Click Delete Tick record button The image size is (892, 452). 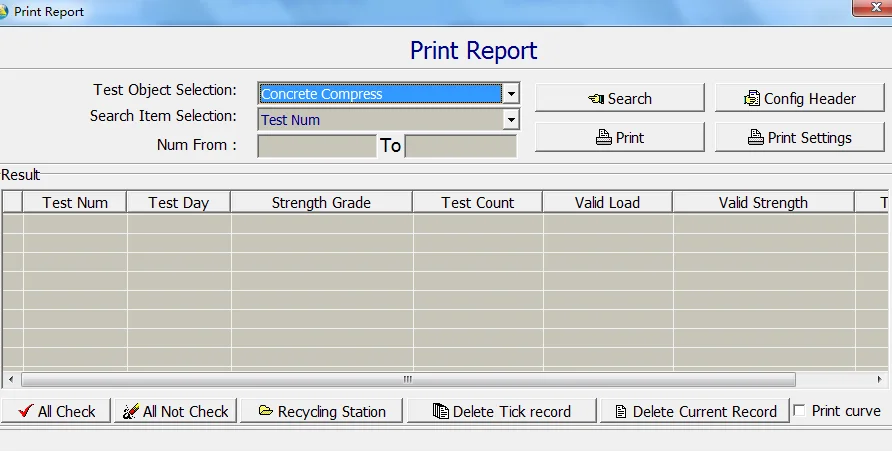[x=502, y=411]
